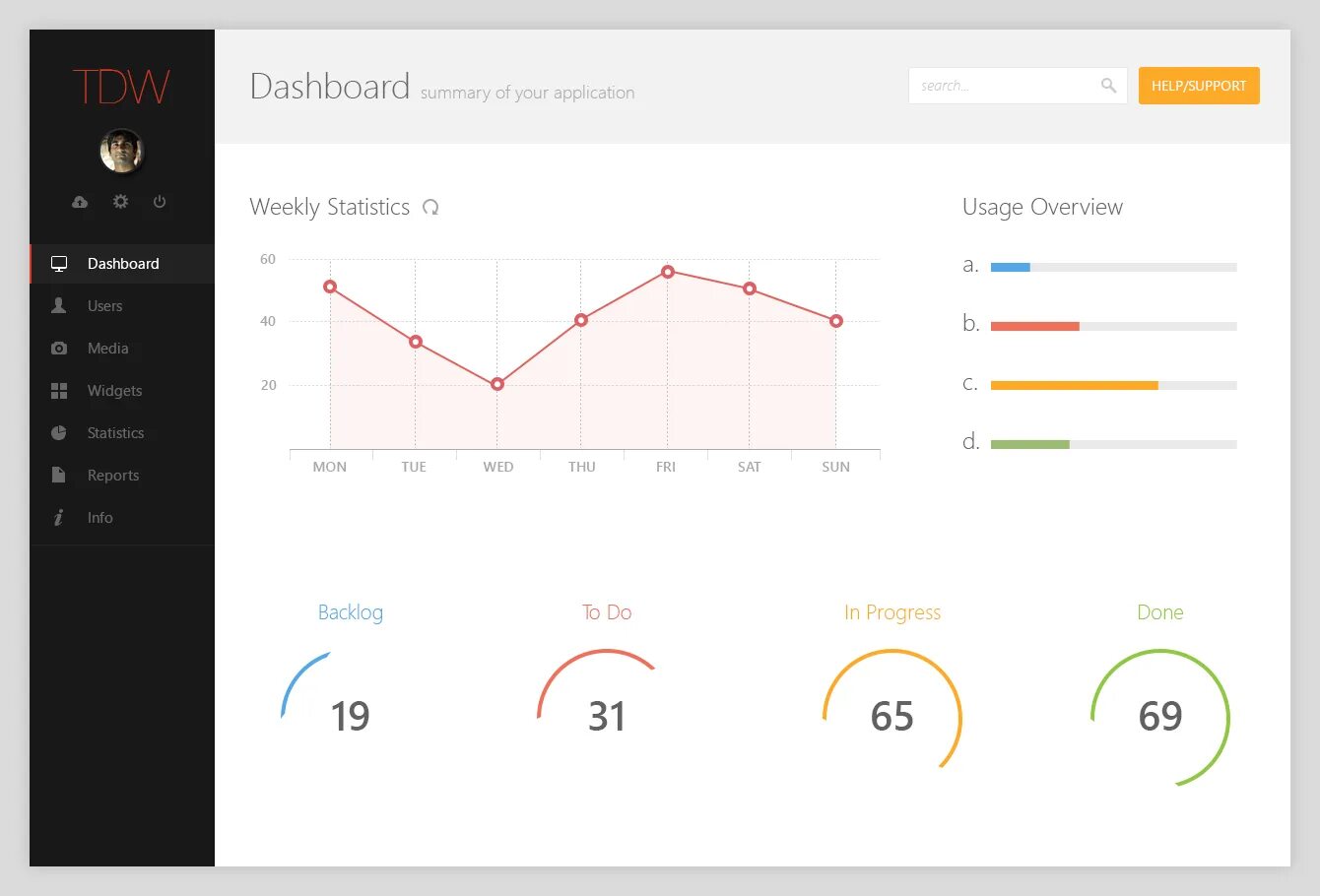
Task: Go to the Users section
Action: click(122, 306)
